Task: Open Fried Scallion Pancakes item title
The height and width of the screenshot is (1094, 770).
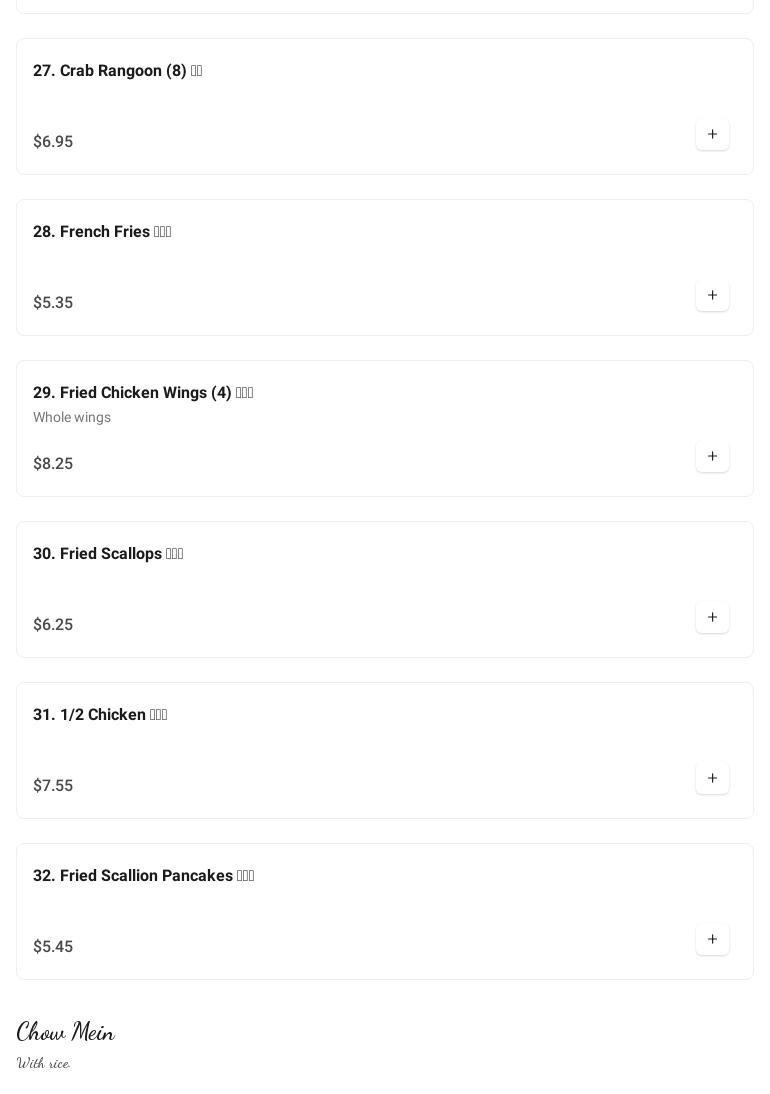Action: tap(143, 876)
